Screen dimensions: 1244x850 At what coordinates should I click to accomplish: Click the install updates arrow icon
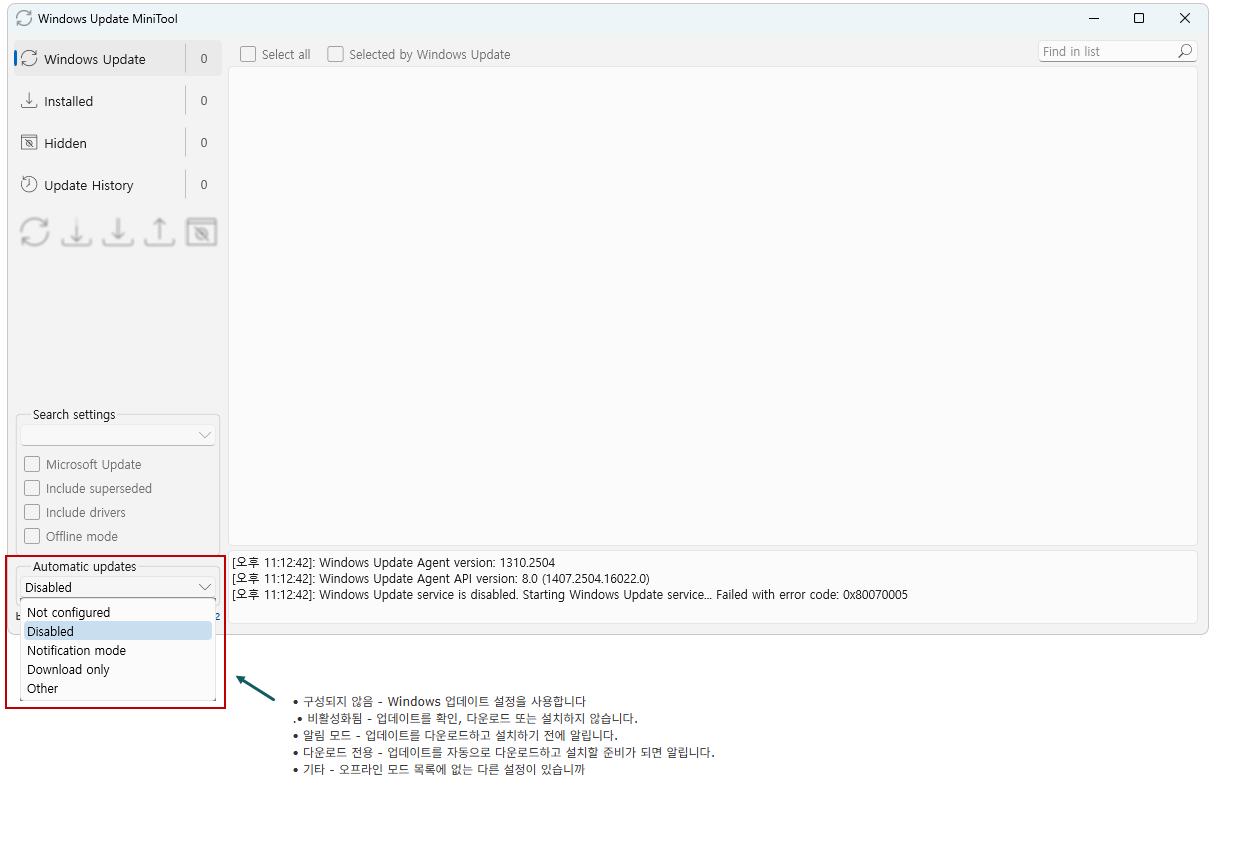pos(118,232)
